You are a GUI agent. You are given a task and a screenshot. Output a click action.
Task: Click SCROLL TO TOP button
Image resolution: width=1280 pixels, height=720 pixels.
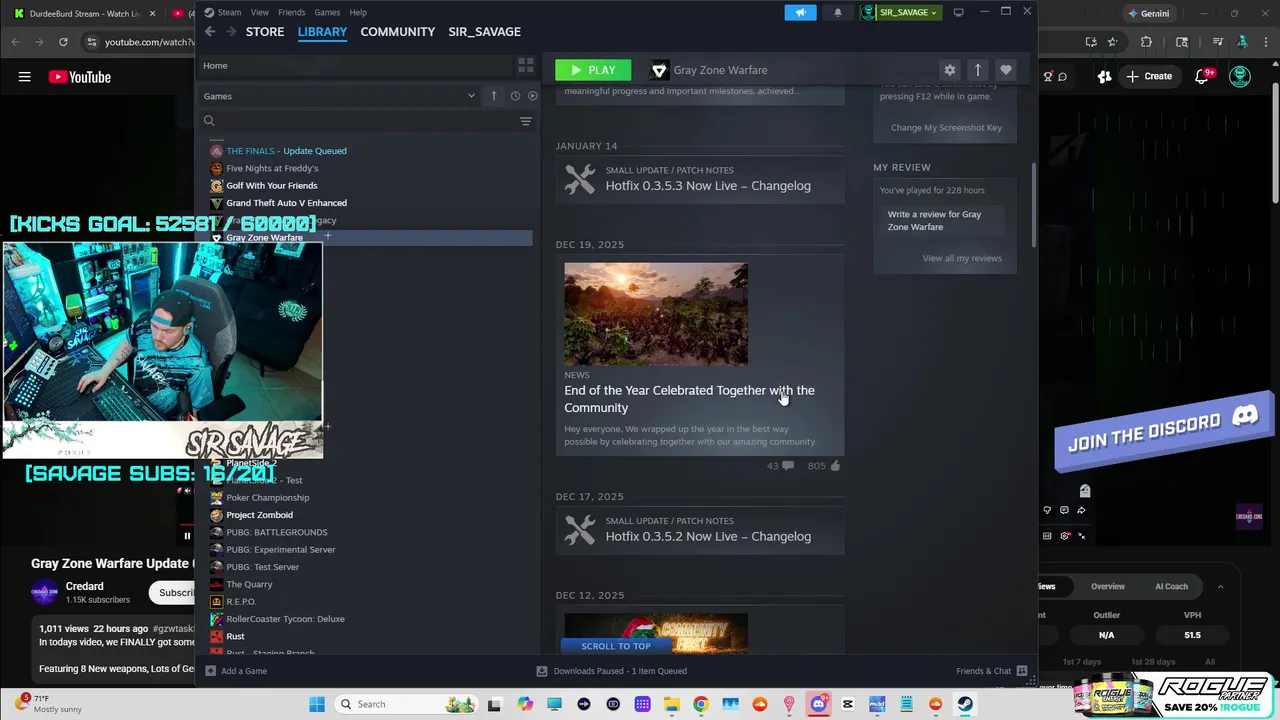616,646
